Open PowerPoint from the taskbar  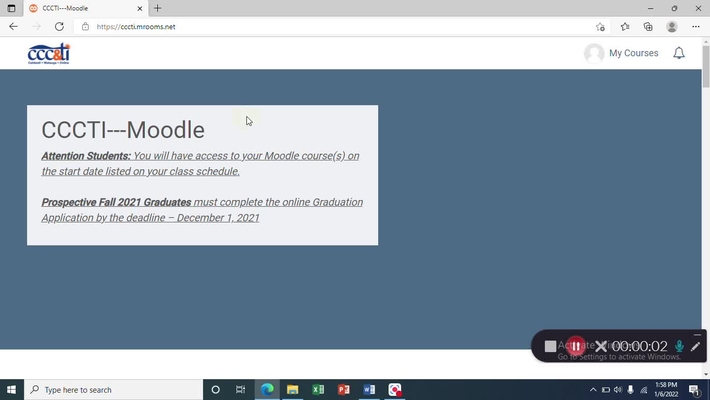[344, 390]
